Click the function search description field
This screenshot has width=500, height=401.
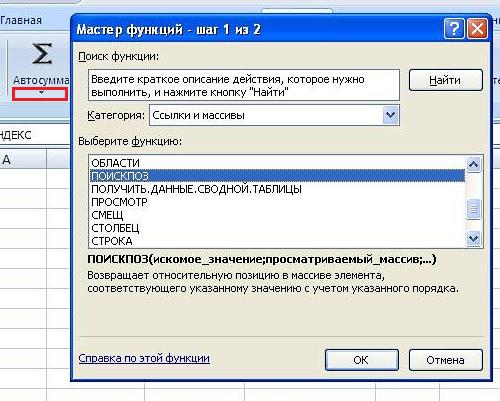(x=244, y=85)
